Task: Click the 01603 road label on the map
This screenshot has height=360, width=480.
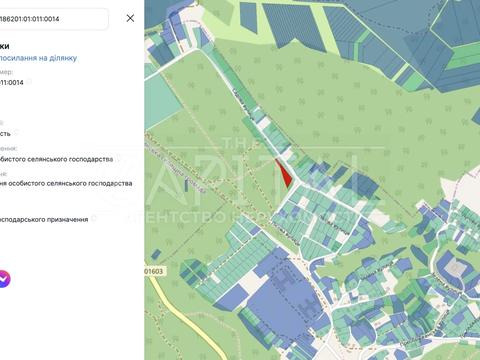Action: (x=154, y=271)
